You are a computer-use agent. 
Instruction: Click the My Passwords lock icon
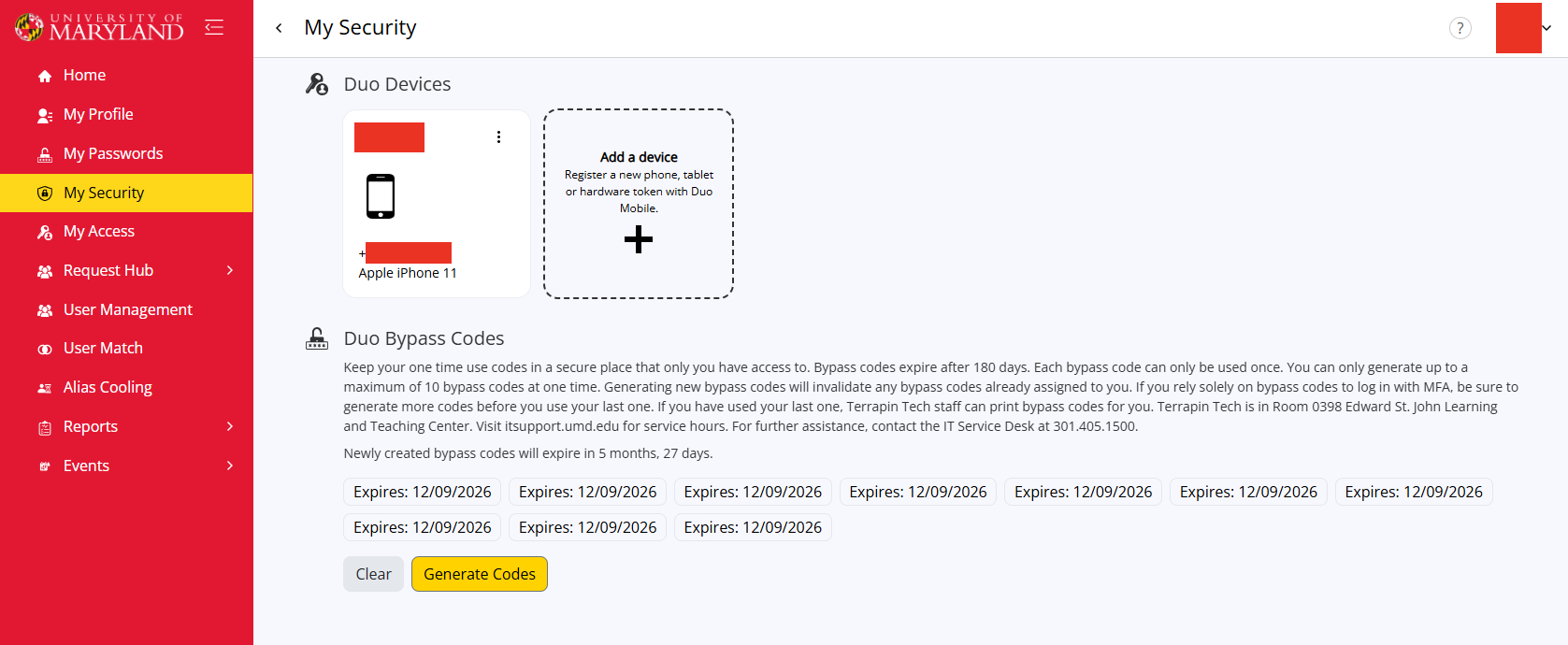45,154
